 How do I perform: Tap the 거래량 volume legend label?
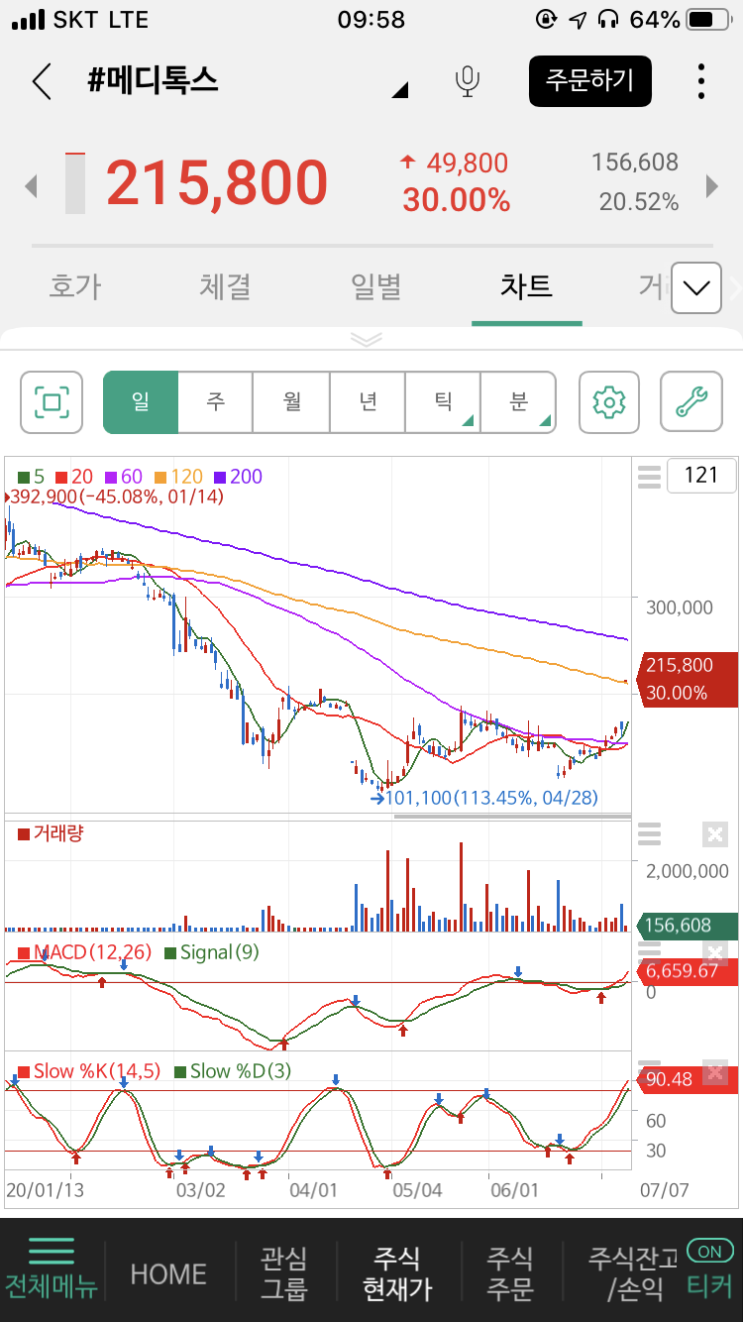click(50, 832)
